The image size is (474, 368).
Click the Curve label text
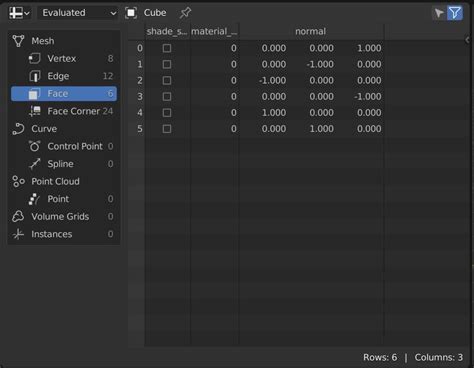pyautogui.click(x=44, y=129)
